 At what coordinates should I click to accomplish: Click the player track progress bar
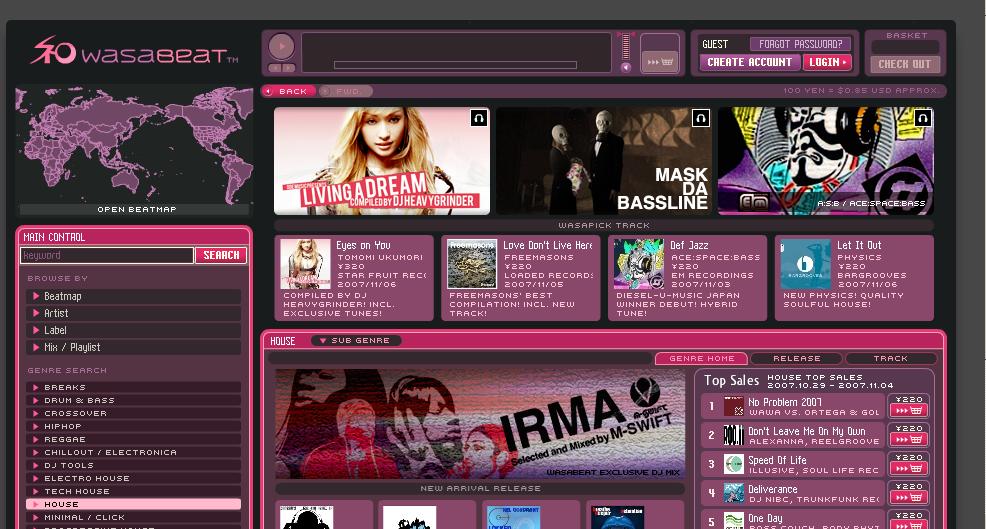pyautogui.click(x=455, y=65)
